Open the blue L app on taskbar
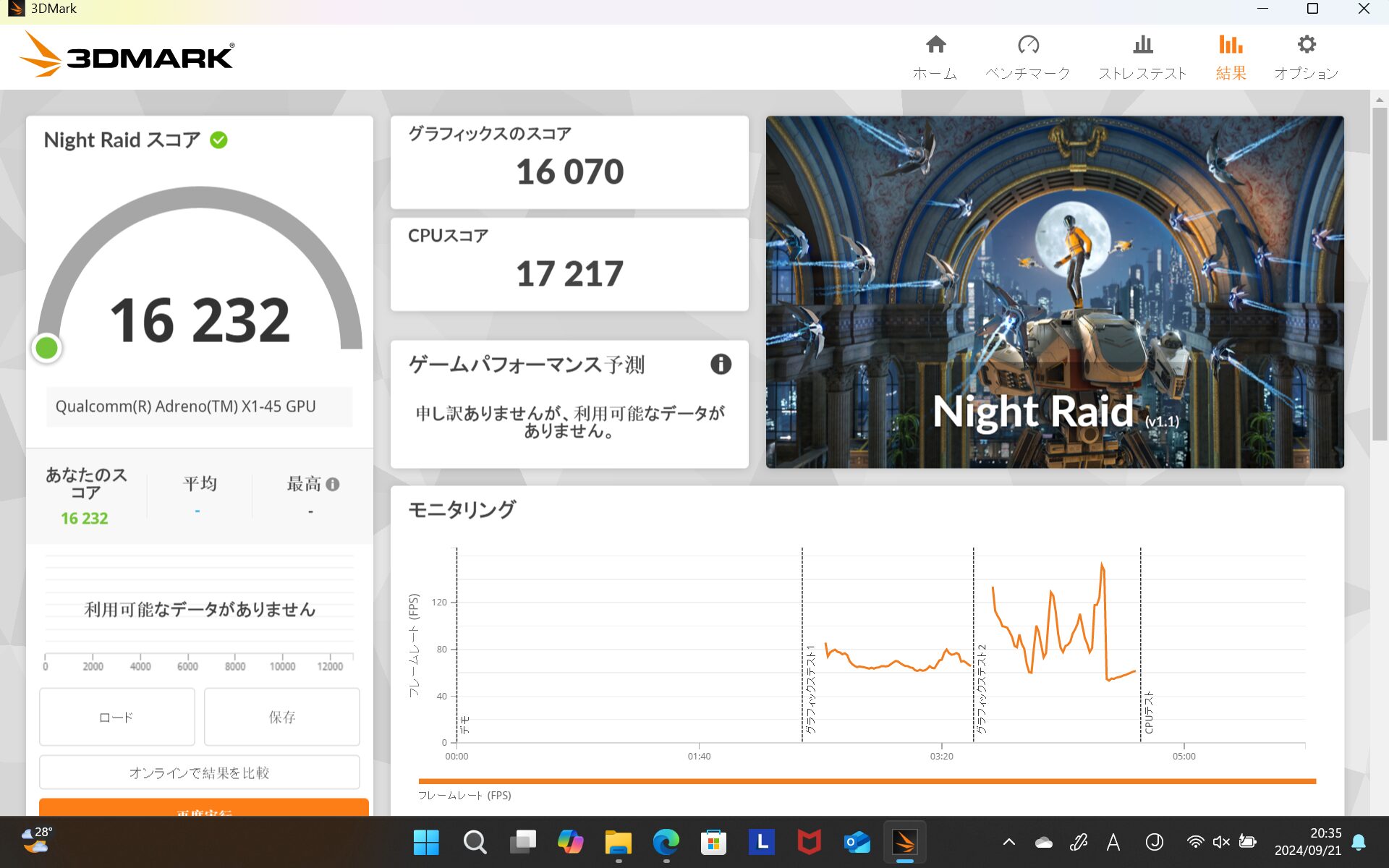The width and height of the screenshot is (1389, 868). click(762, 842)
